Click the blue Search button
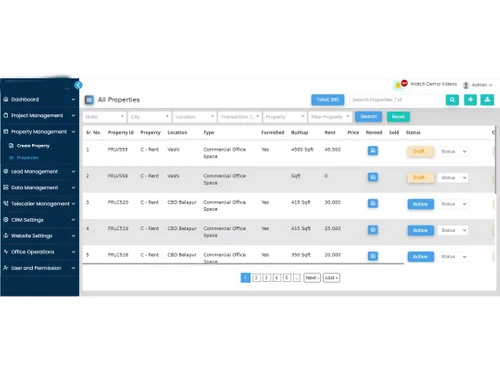Image resolution: width=500 pixels, height=375 pixels. pyautogui.click(x=368, y=116)
